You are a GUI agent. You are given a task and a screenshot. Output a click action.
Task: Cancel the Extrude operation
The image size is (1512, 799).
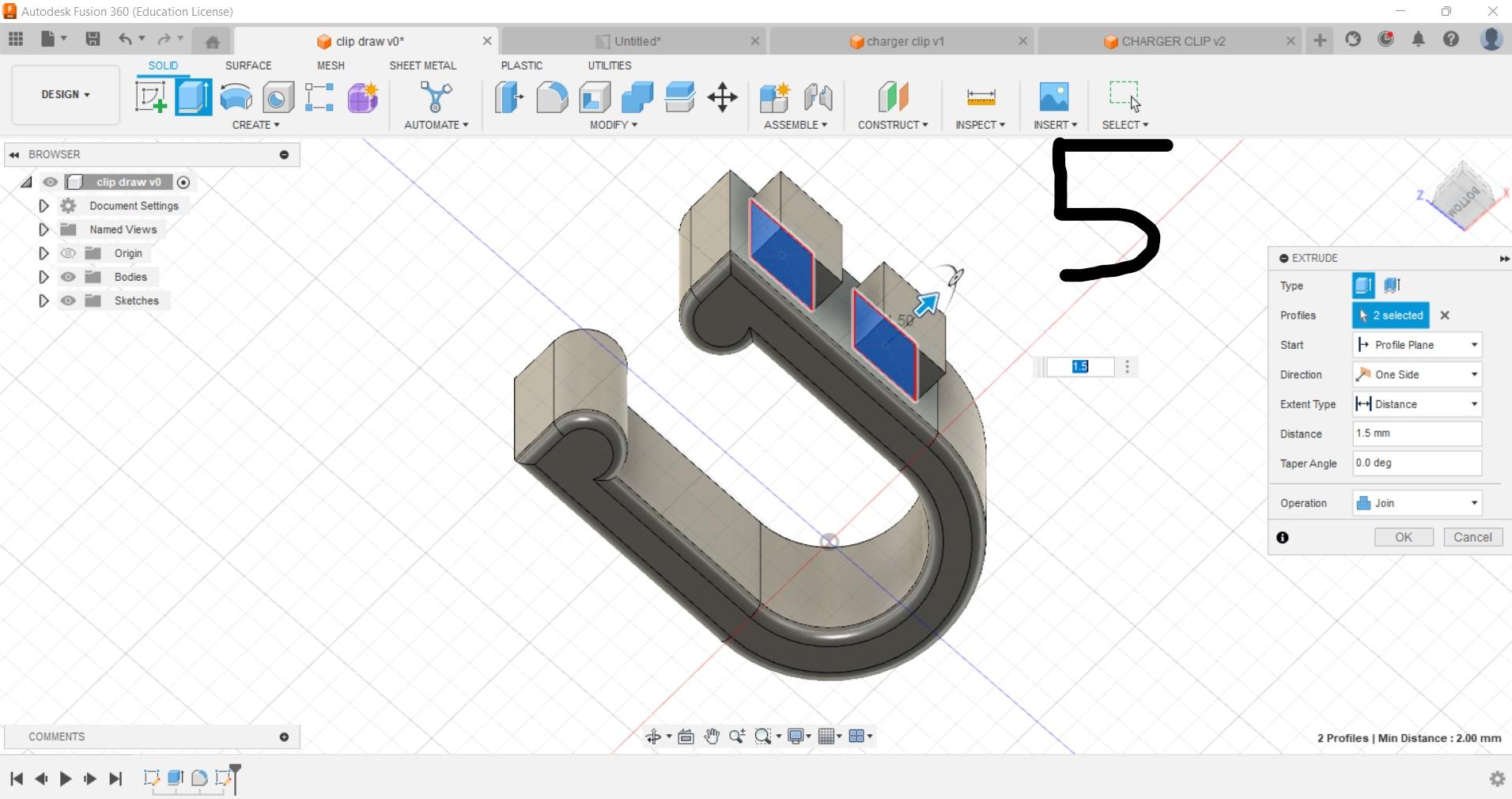click(1472, 537)
